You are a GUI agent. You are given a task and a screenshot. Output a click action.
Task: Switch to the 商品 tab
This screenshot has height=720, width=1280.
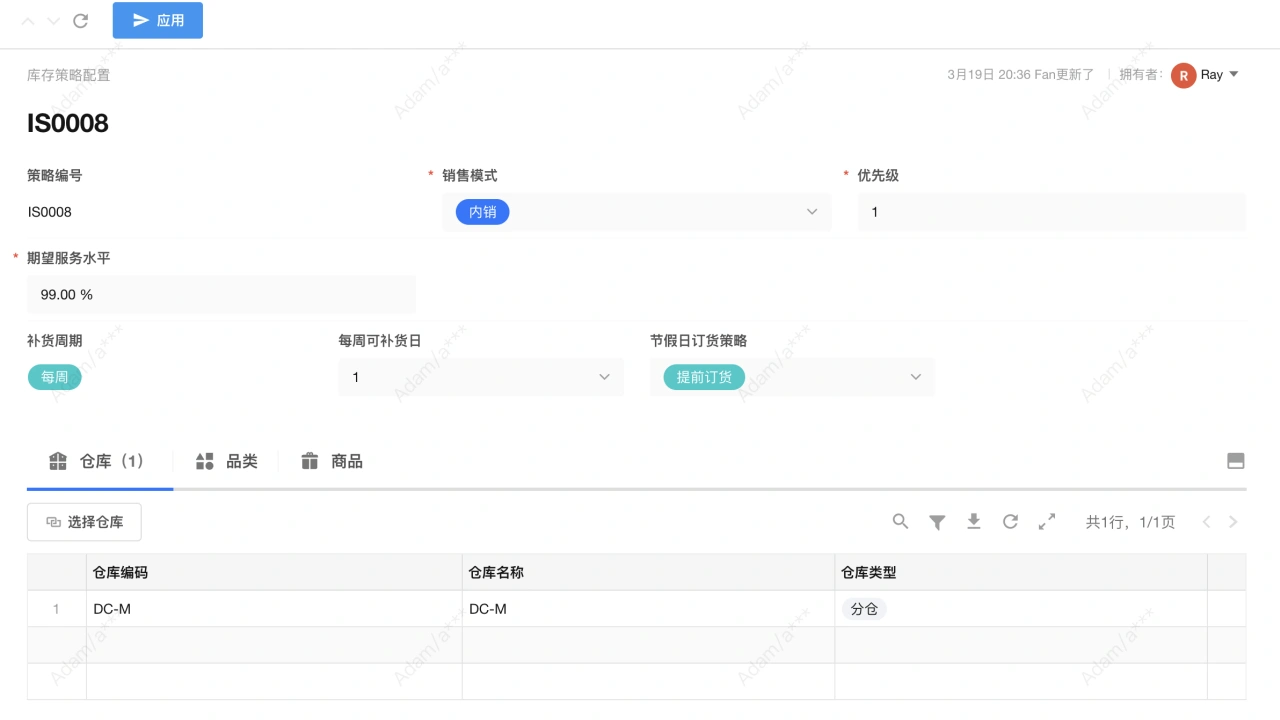pos(346,461)
